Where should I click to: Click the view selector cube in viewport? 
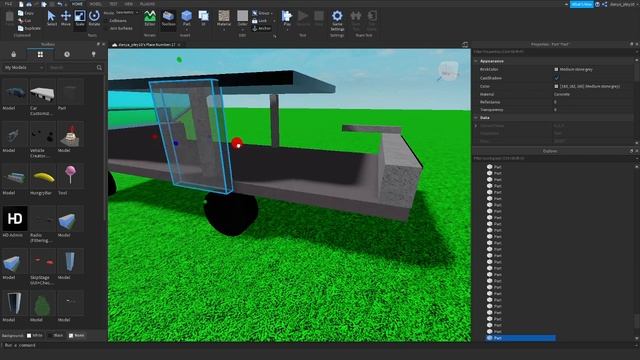[449, 71]
